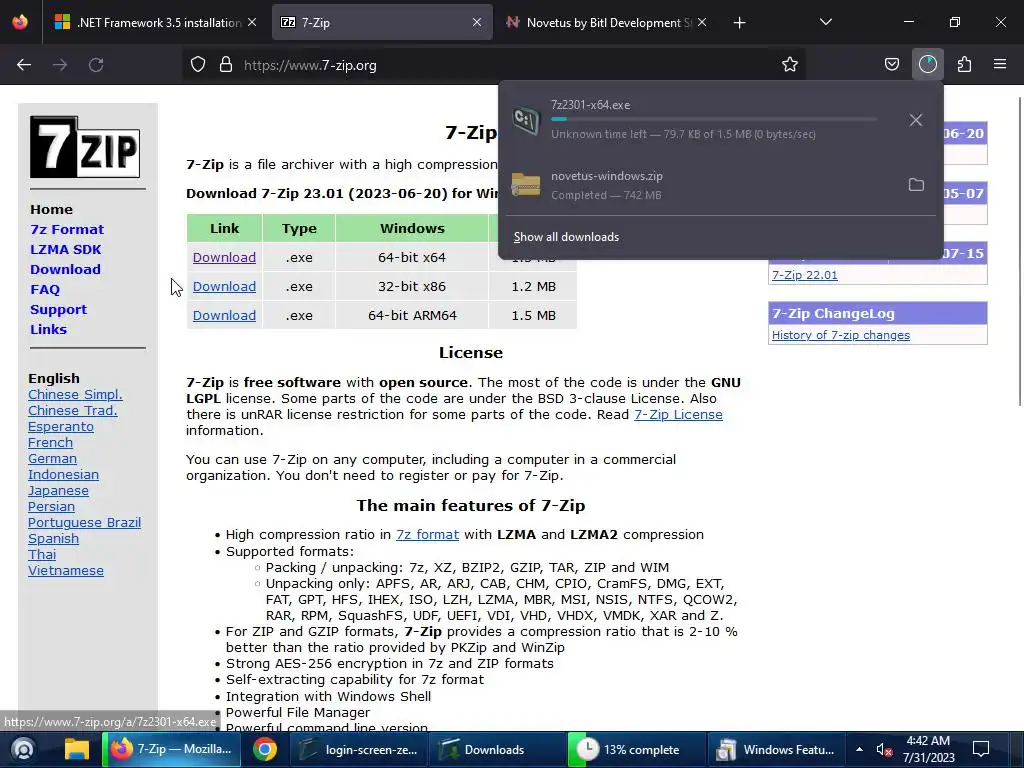The width and height of the screenshot is (1024, 768).
Task: Click the page vertical scrollbar
Action: 1019,251
